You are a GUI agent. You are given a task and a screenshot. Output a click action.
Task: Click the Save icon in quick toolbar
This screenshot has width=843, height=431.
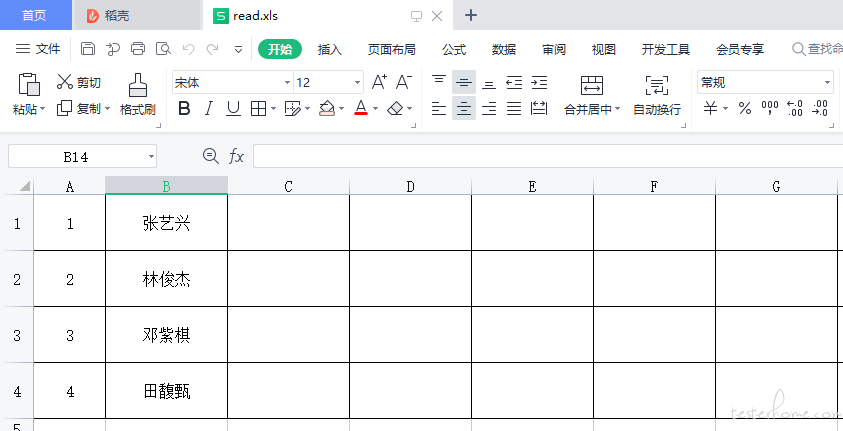tap(88, 49)
